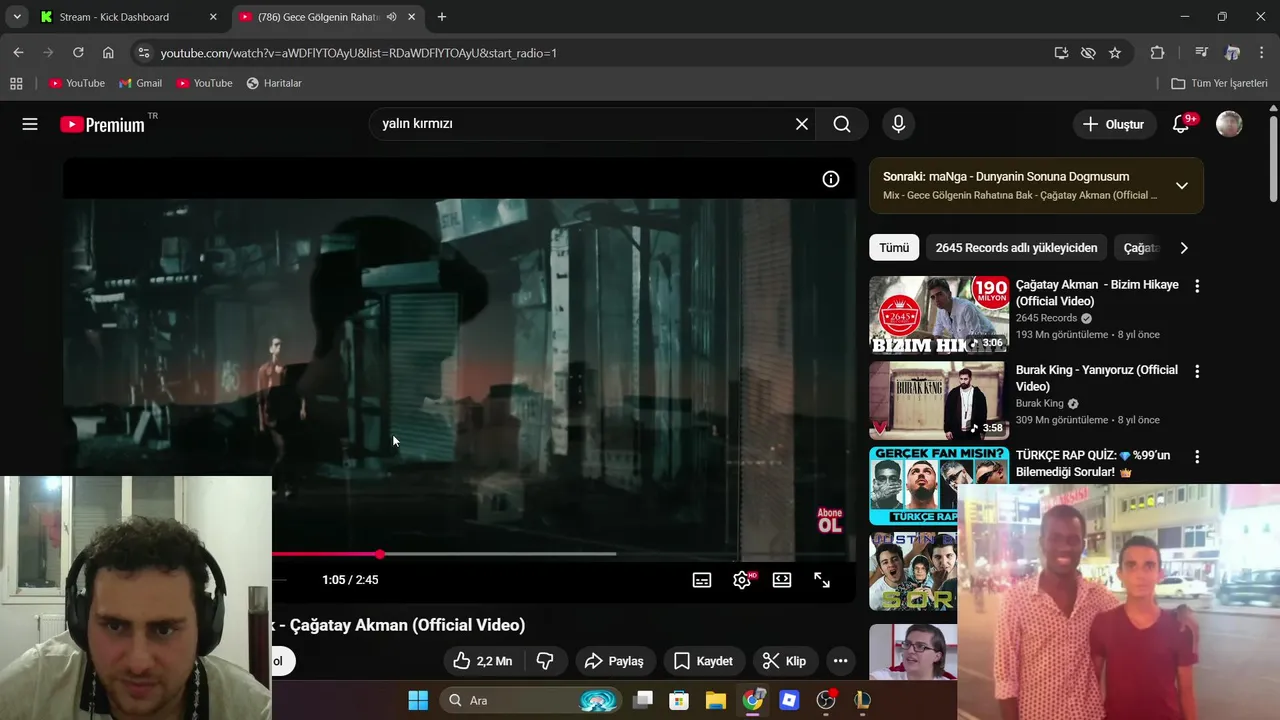
Task: Close the Kick Dashboard tab
Action: (213, 17)
